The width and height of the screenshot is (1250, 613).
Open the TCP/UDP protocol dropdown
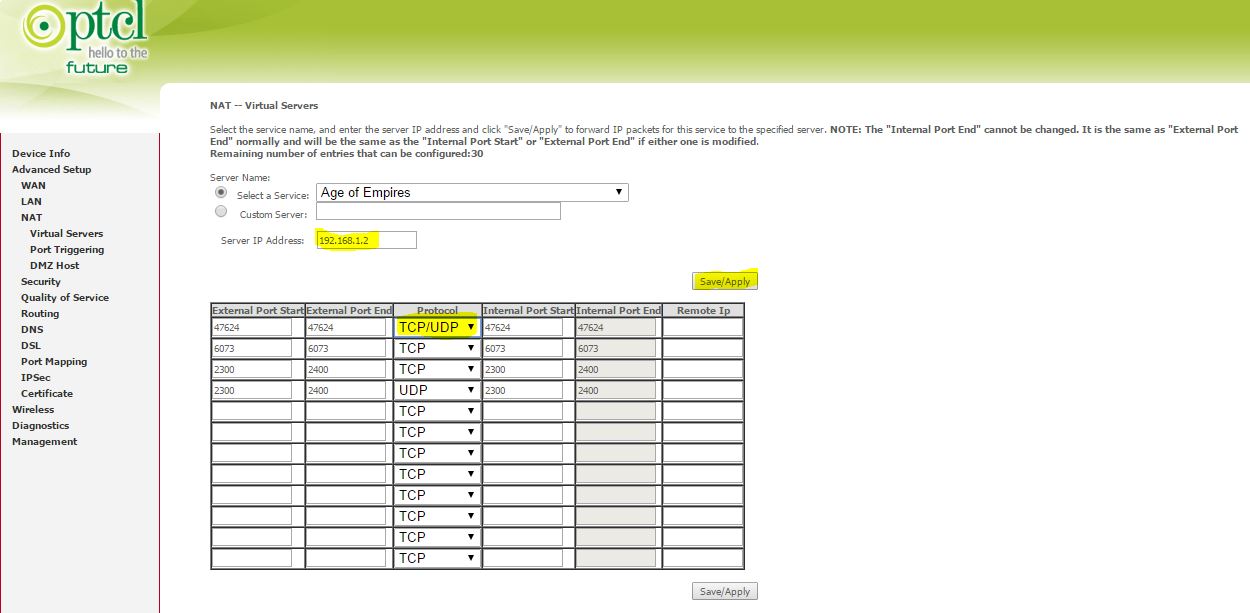pos(437,327)
